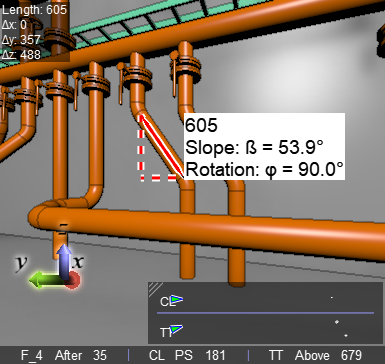Click the dashed red horizontal measurement leg
This screenshot has width=385, height=364.
click(x=159, y=178)
